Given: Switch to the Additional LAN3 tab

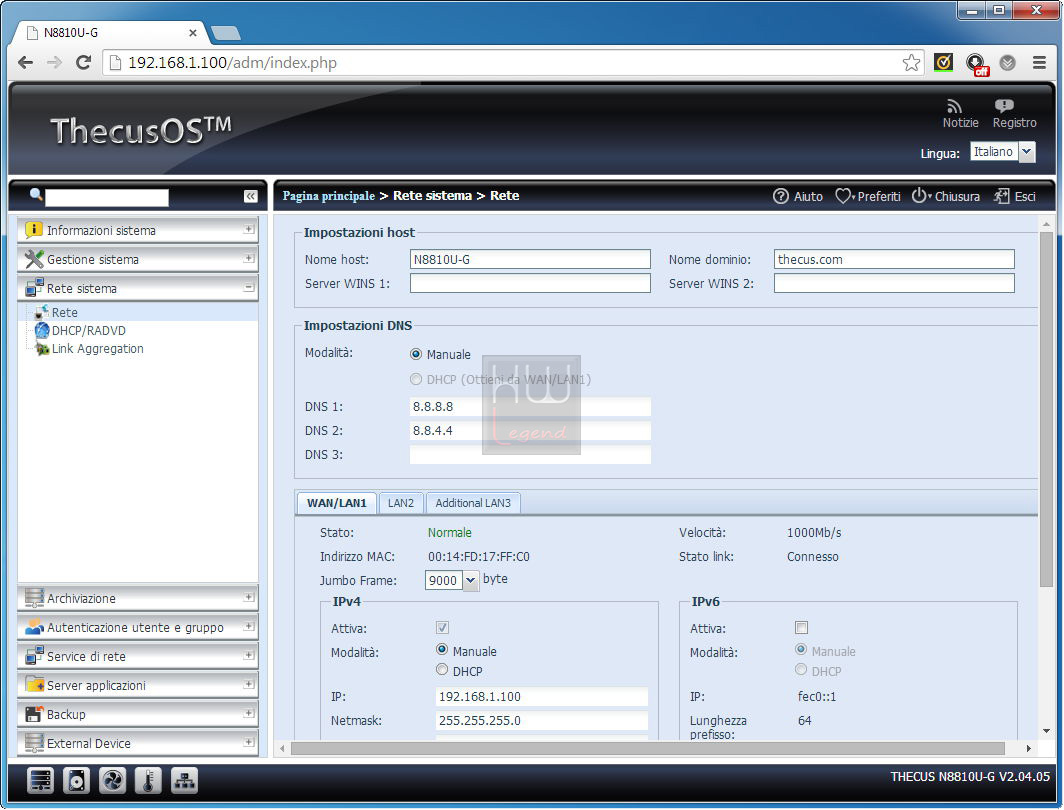Looking at the screenshot, I should coord(473,503).
